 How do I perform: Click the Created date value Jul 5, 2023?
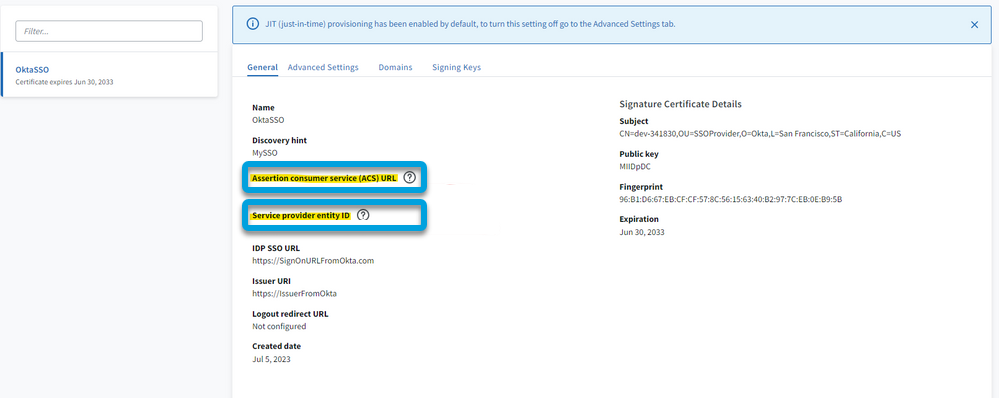[x=271, y=359]
